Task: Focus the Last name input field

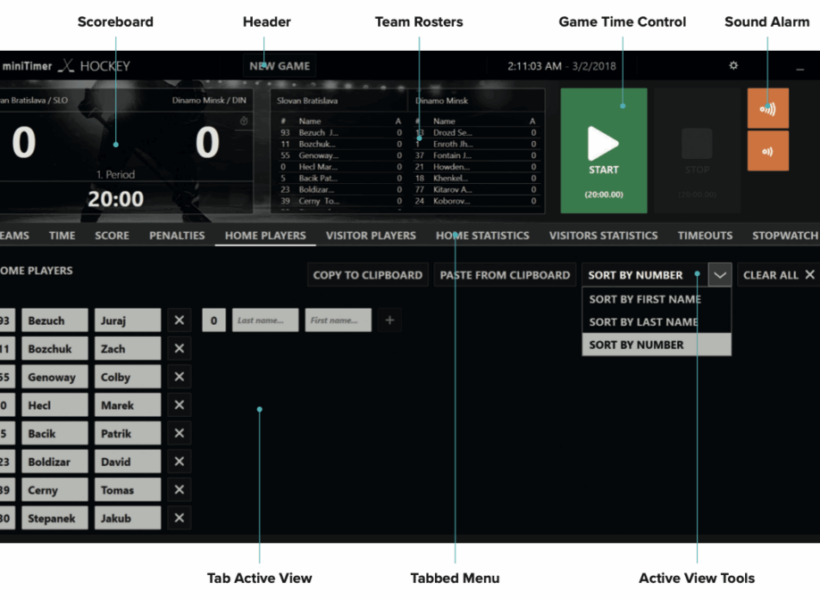Action: tap(265, 320)
